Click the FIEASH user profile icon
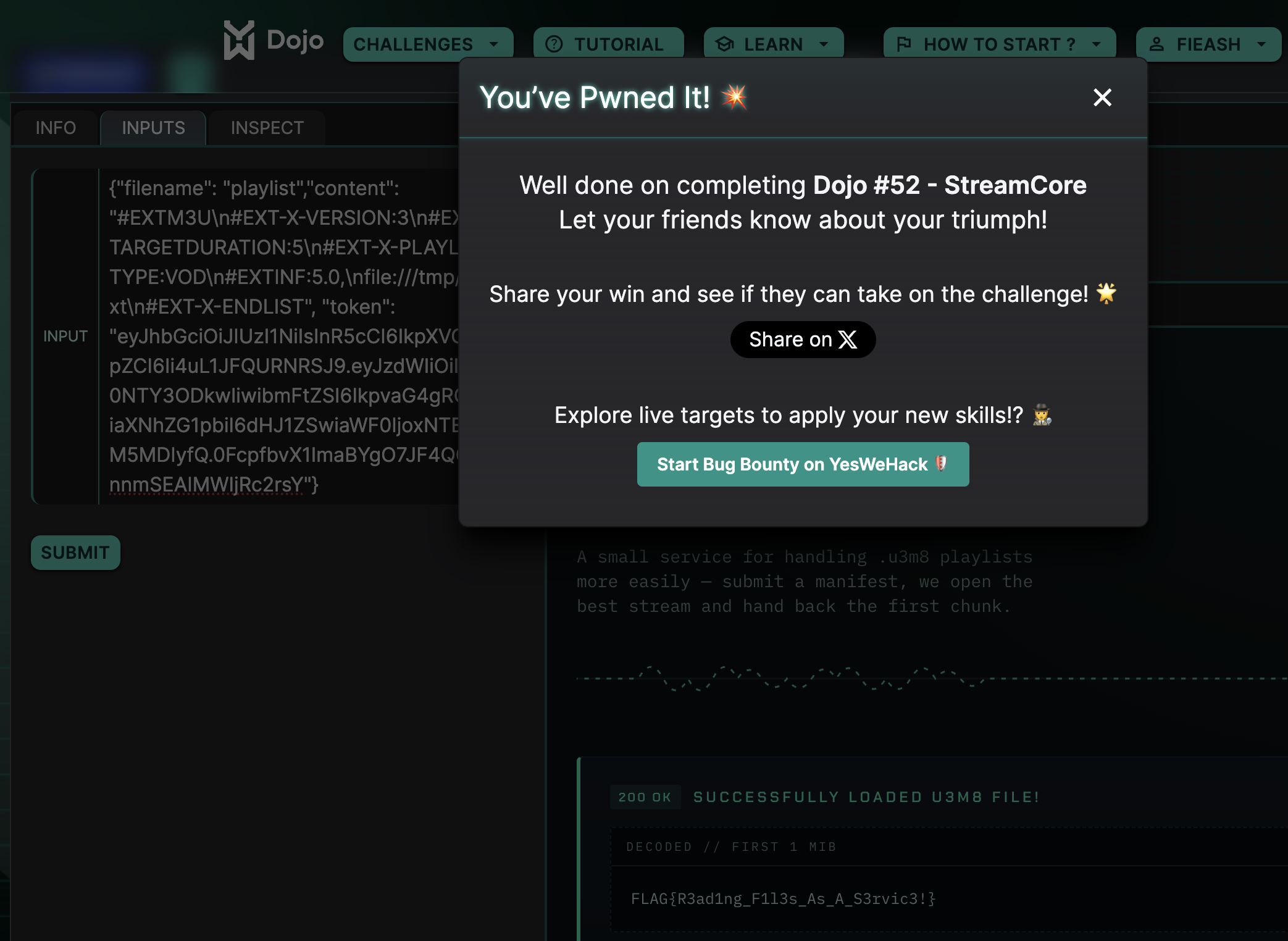 point(1156,44)
